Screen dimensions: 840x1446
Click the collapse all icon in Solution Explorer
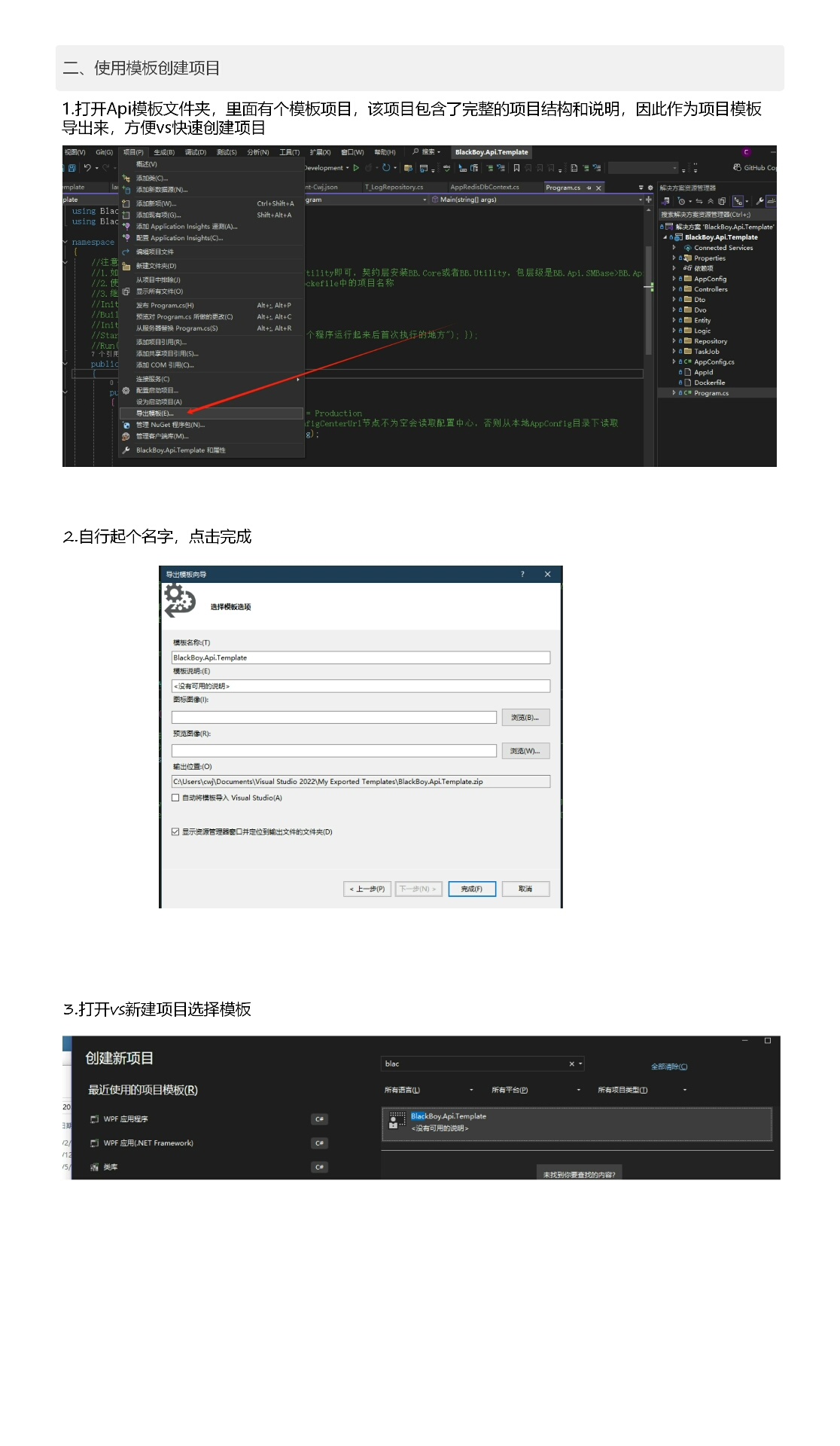pyautogui.click(x=711, y=201)
